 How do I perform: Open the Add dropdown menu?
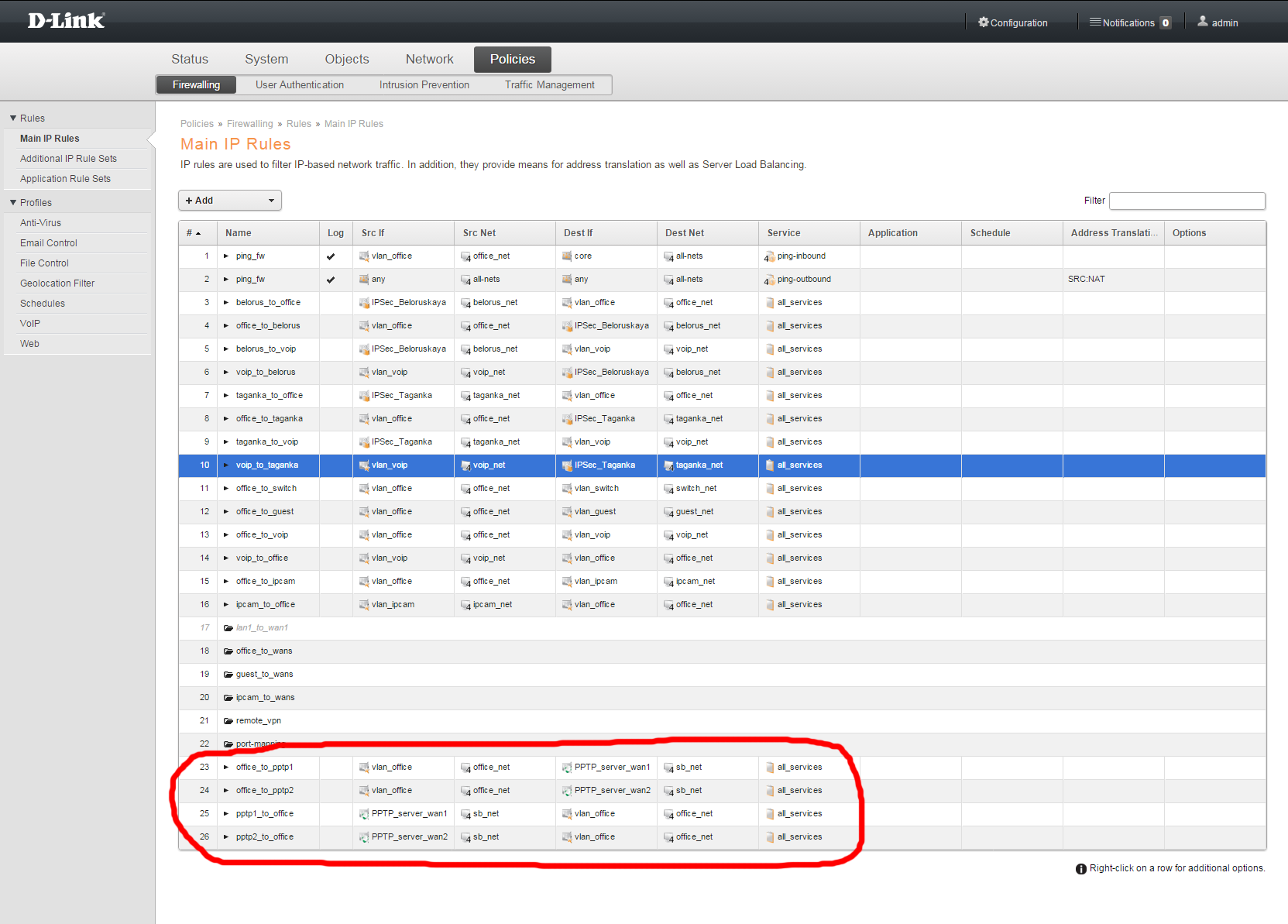[230, 201]
